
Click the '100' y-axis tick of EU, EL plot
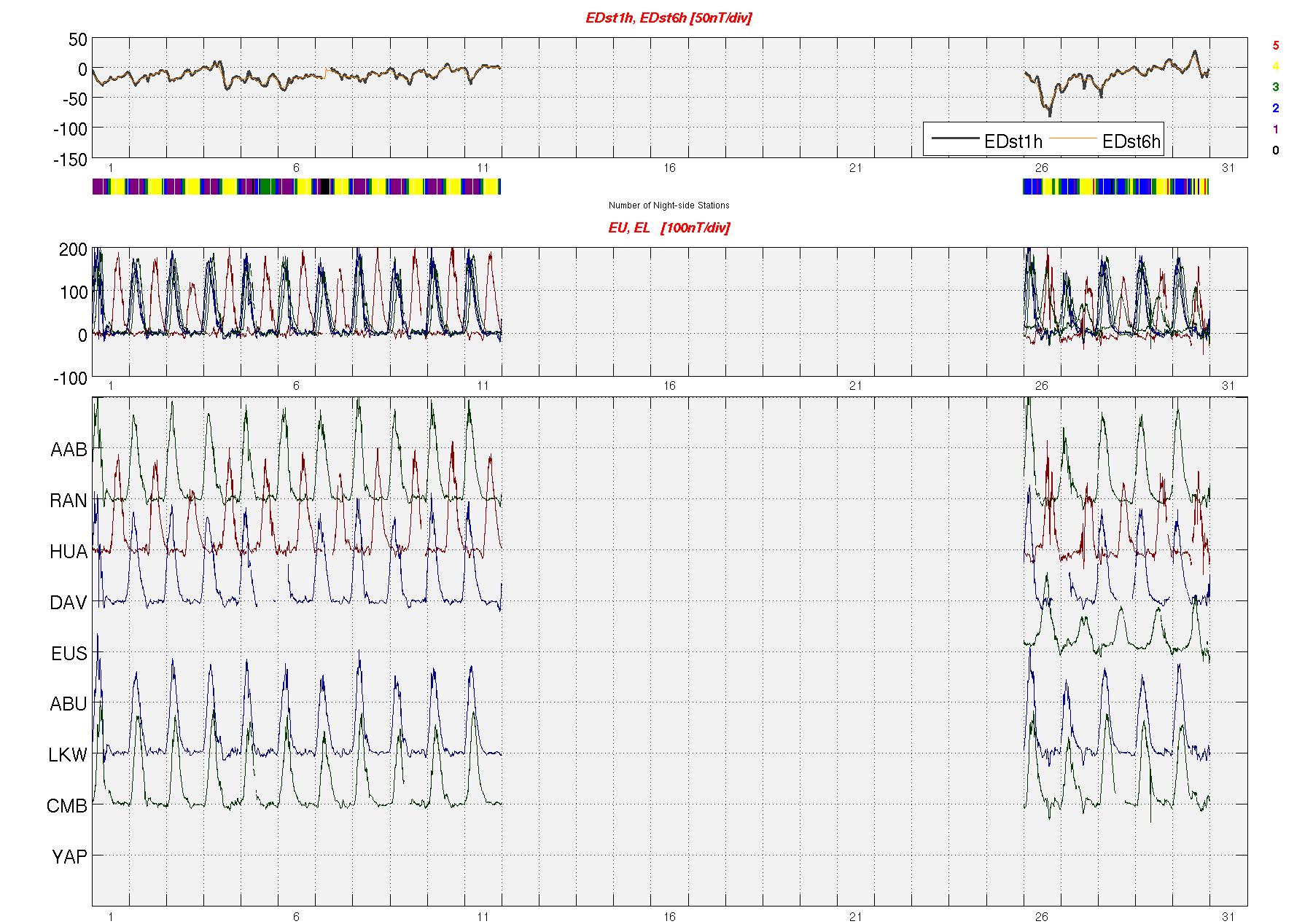point(73,293)
